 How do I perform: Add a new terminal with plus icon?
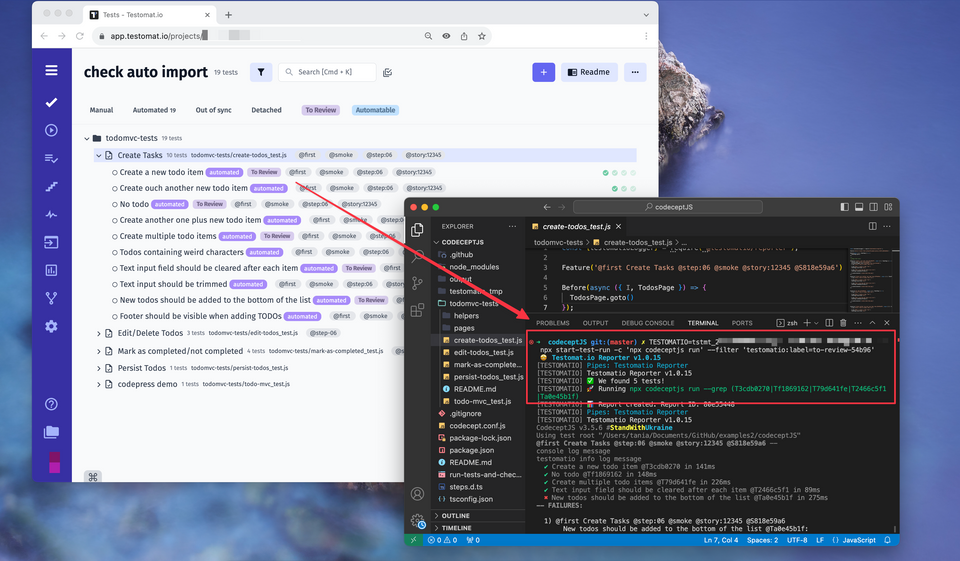(807, 323)
